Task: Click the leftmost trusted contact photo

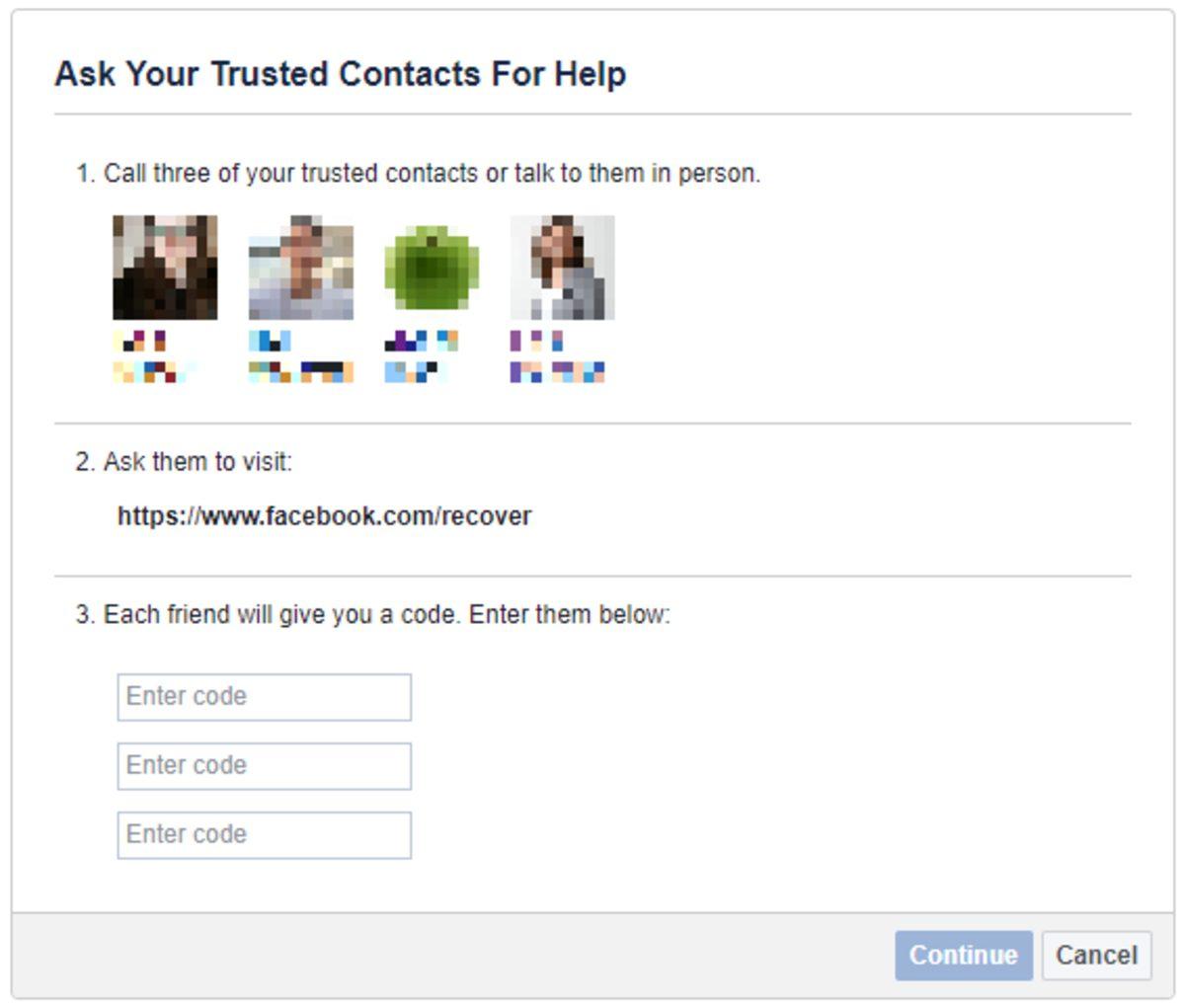Action: (165, 268)
